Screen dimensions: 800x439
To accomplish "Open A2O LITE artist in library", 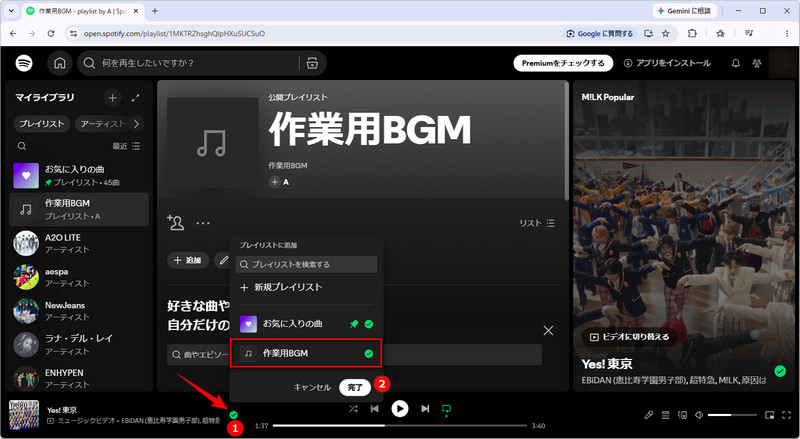I will (x=79, y=243).
